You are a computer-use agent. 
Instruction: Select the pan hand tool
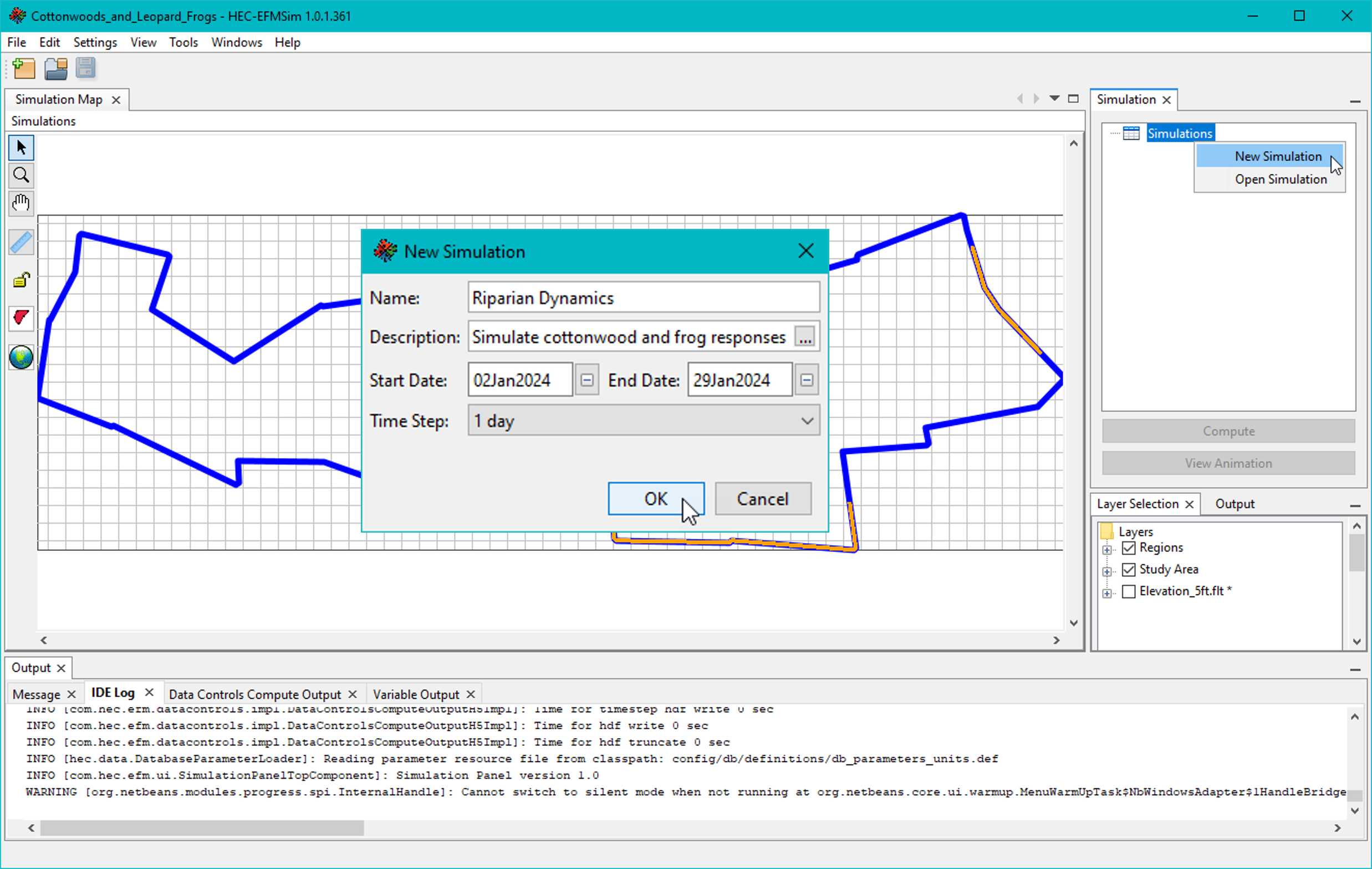point(21,203)
